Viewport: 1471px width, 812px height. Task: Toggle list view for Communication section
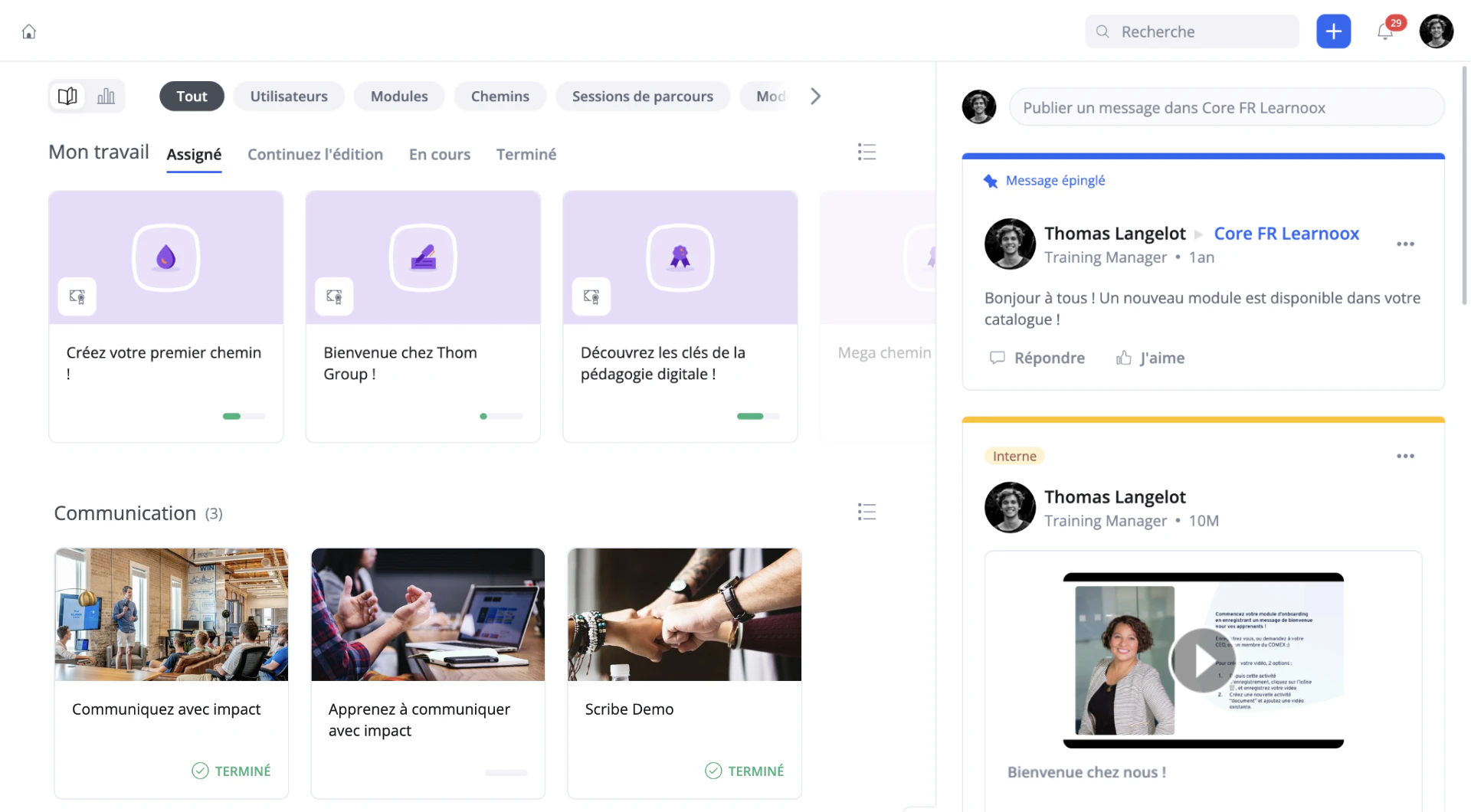(x=867, y=512)
